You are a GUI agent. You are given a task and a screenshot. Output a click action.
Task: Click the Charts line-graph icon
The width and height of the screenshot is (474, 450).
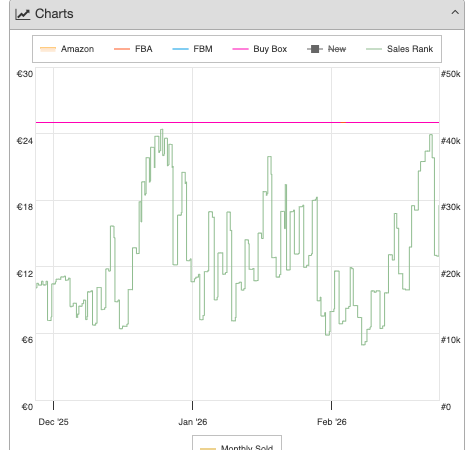[23, 14]
